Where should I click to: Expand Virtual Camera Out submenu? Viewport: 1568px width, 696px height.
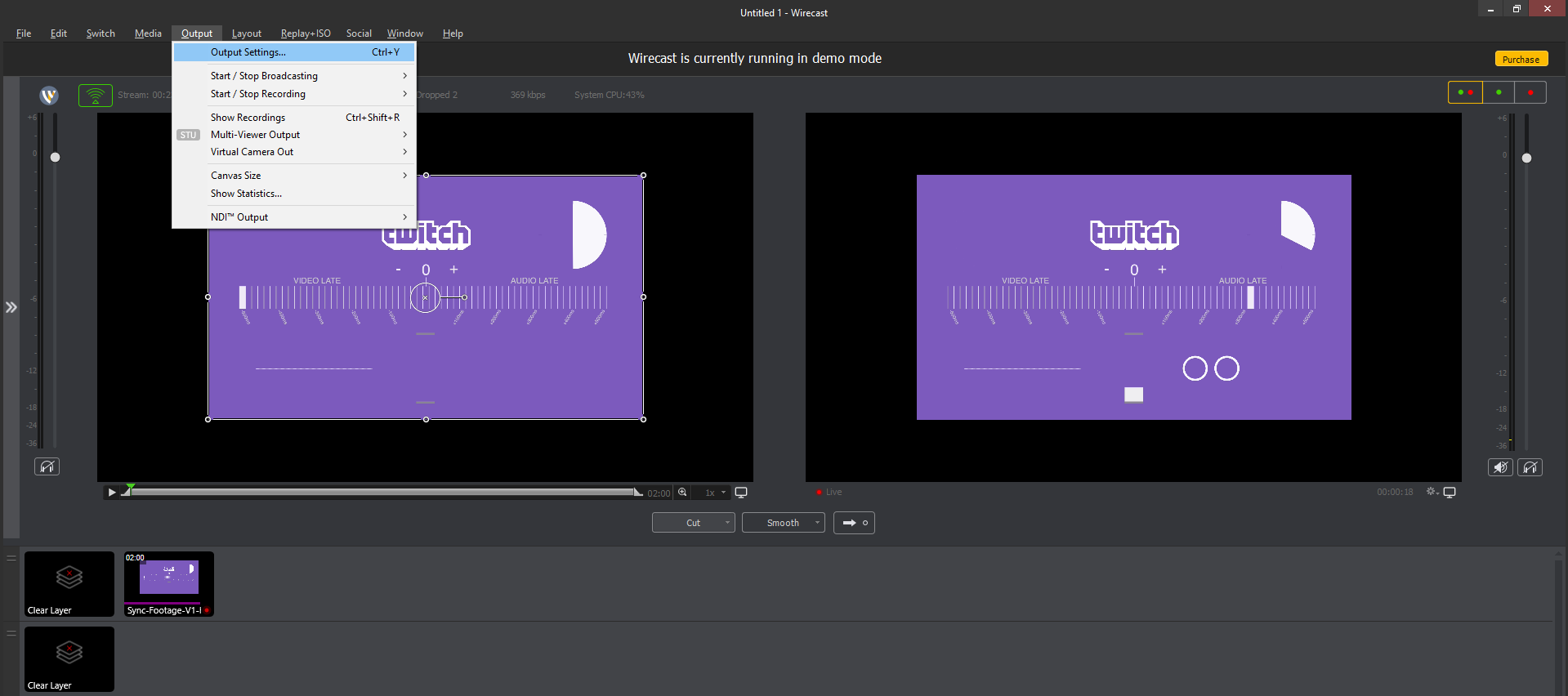(294, 152)
